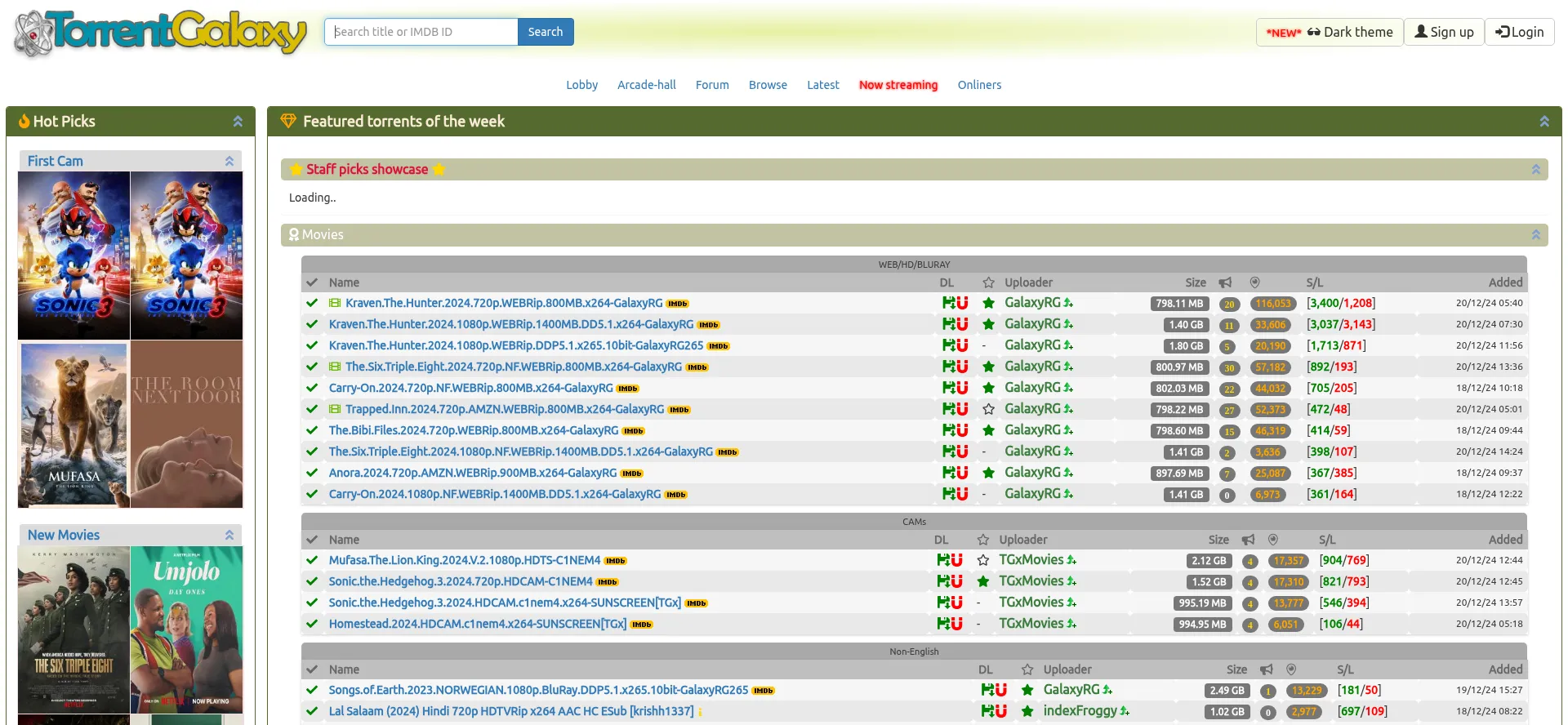
Task: Open magnet link for Carry-On 720p row
Action: tap(962, 388)
